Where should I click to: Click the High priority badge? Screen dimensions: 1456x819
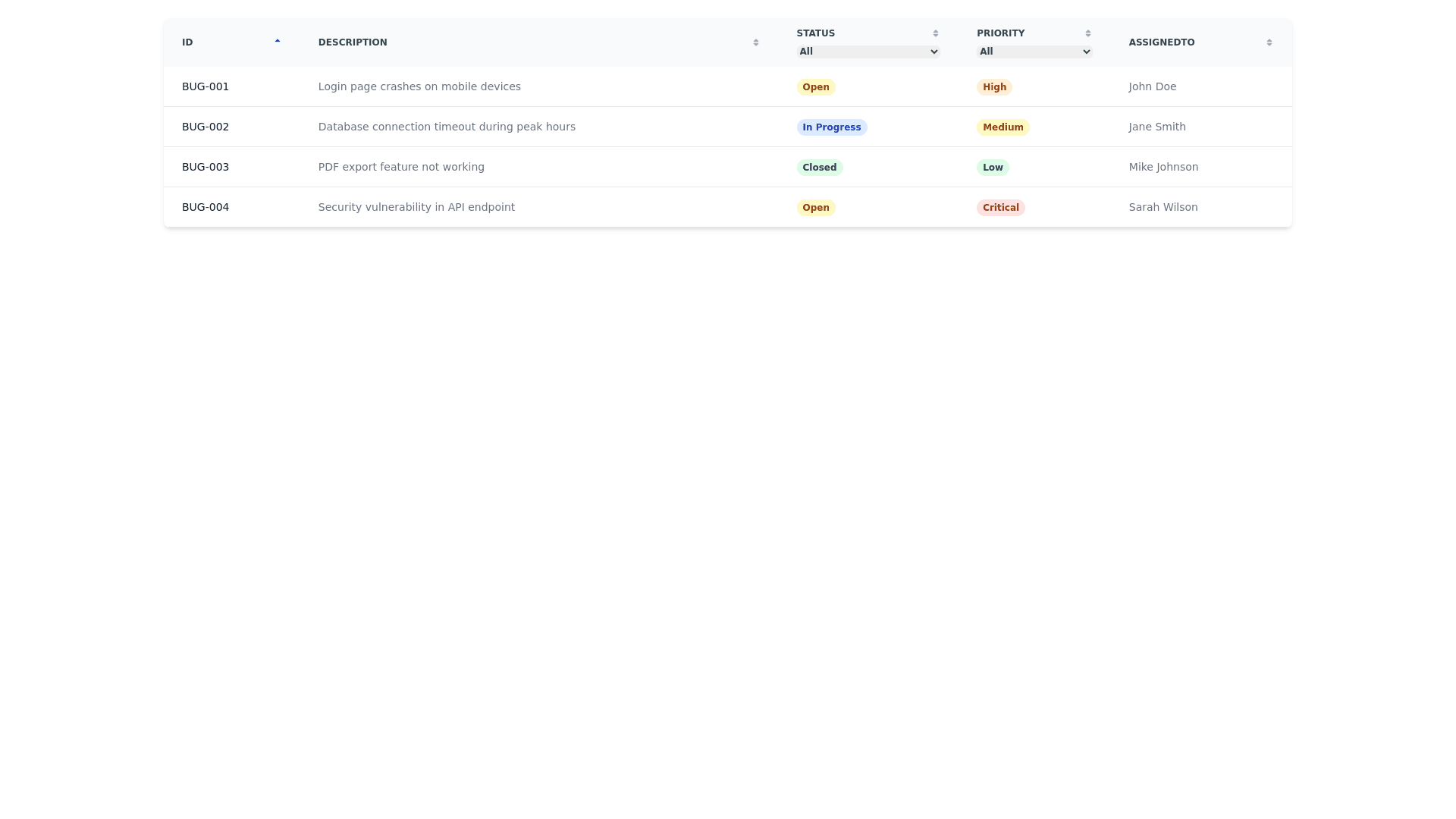(994, 87)
